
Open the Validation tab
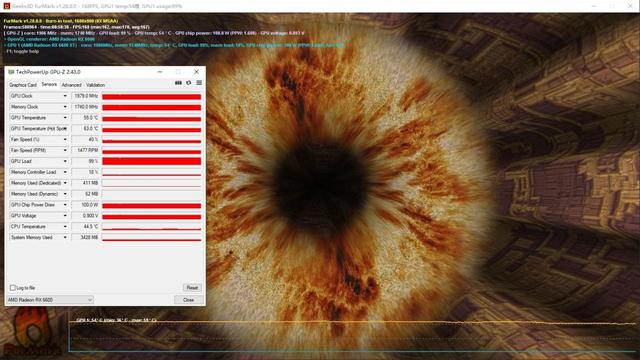(96, 85)
